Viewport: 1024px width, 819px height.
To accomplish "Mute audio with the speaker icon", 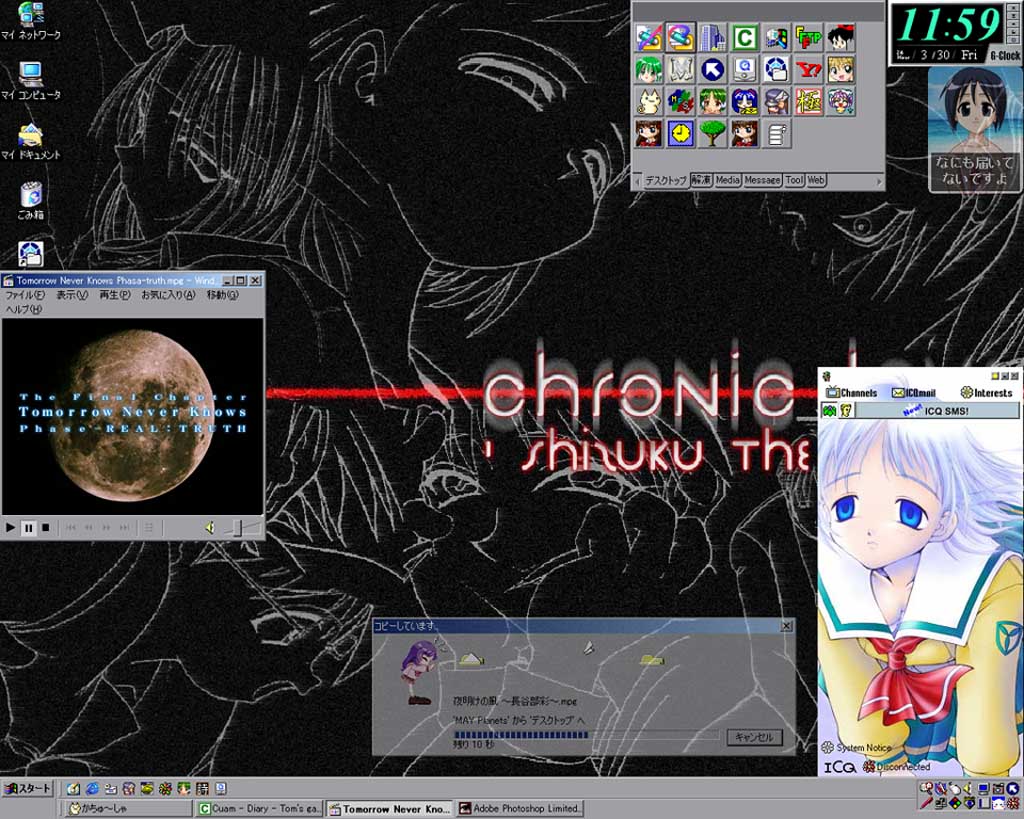I will tap(210, 527).
